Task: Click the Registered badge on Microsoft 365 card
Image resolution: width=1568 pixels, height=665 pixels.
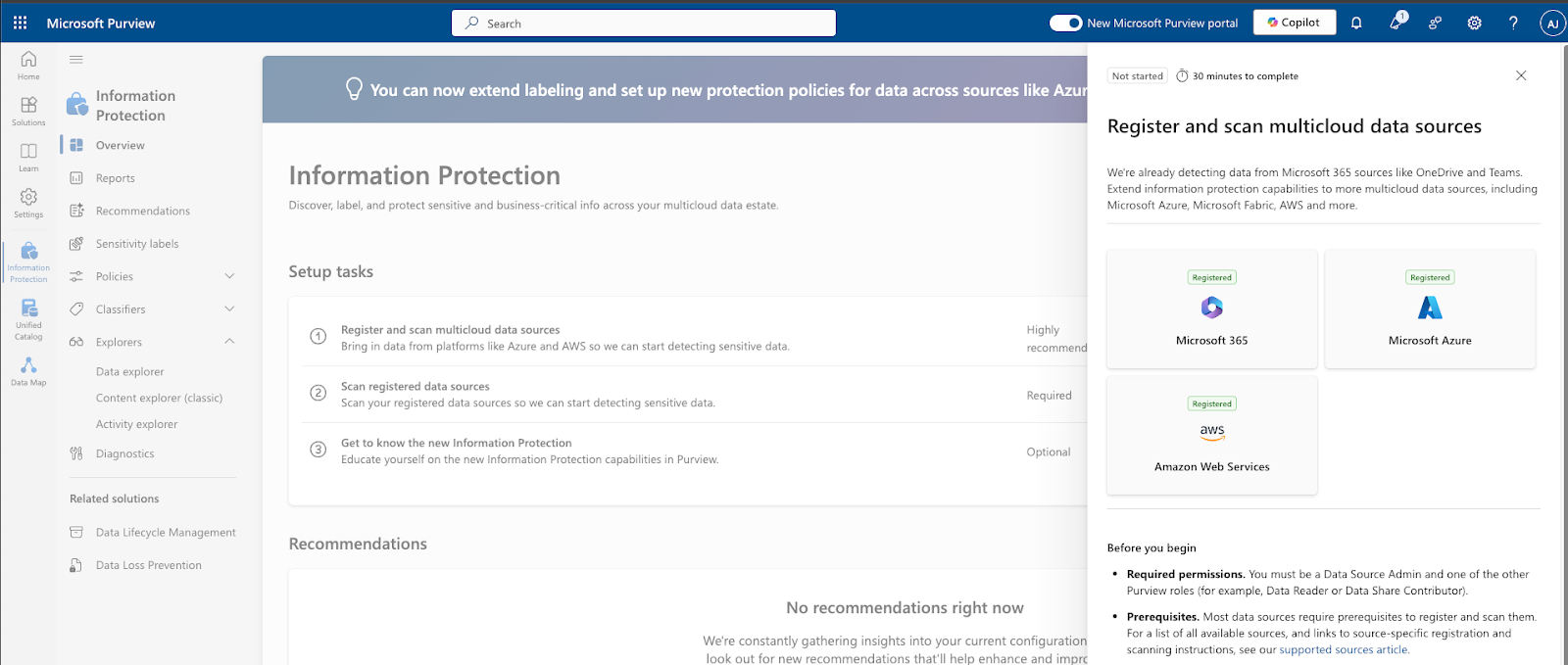Action: point(1212,277)
